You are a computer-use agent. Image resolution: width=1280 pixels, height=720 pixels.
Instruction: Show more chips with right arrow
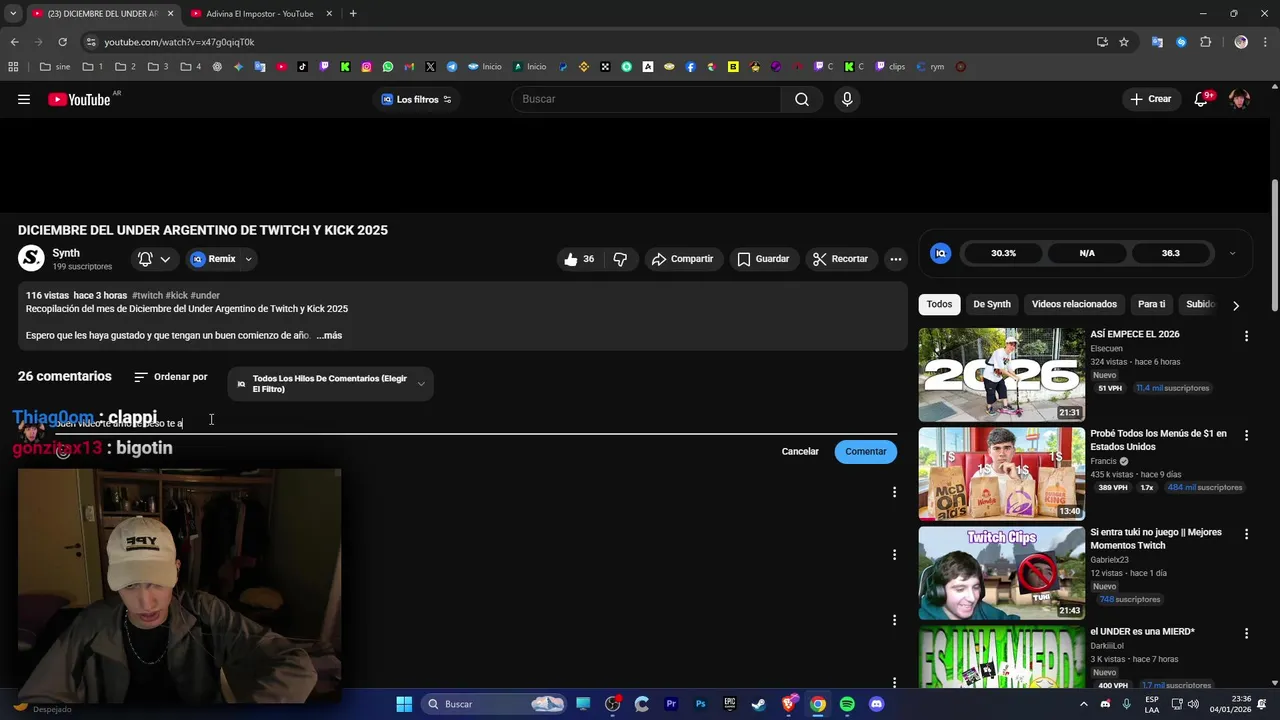1236,305
